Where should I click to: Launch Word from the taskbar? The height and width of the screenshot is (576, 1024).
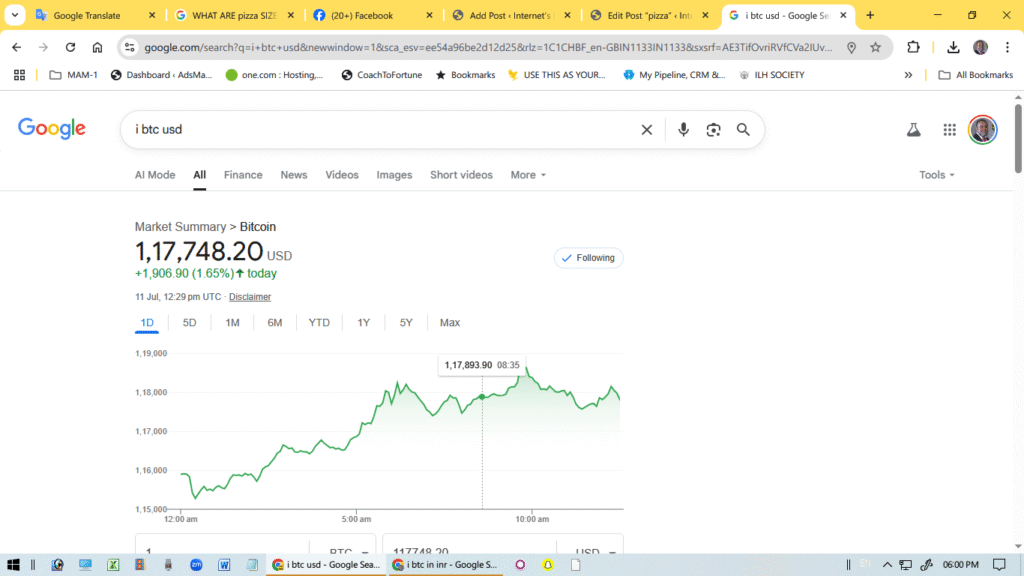coord(224,565)
